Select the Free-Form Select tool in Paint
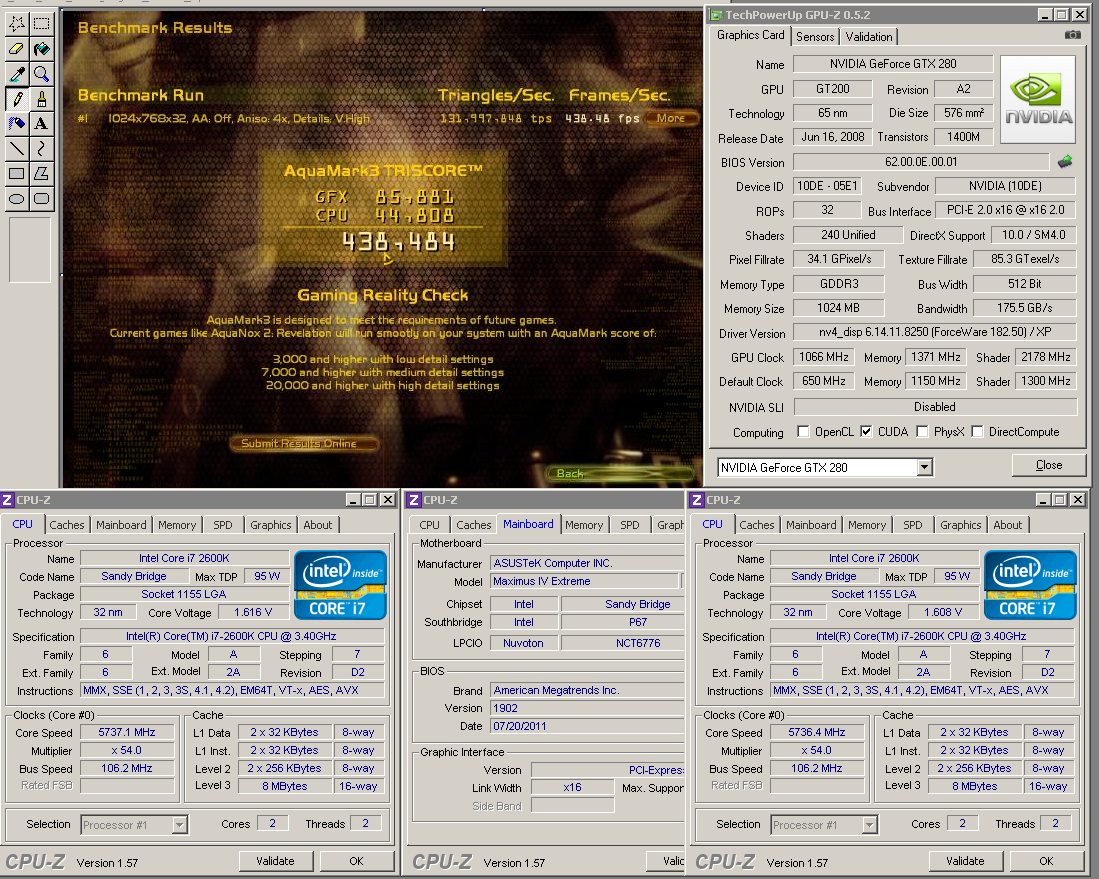This screenshot has height=879, width=1099. pos(17,24)
